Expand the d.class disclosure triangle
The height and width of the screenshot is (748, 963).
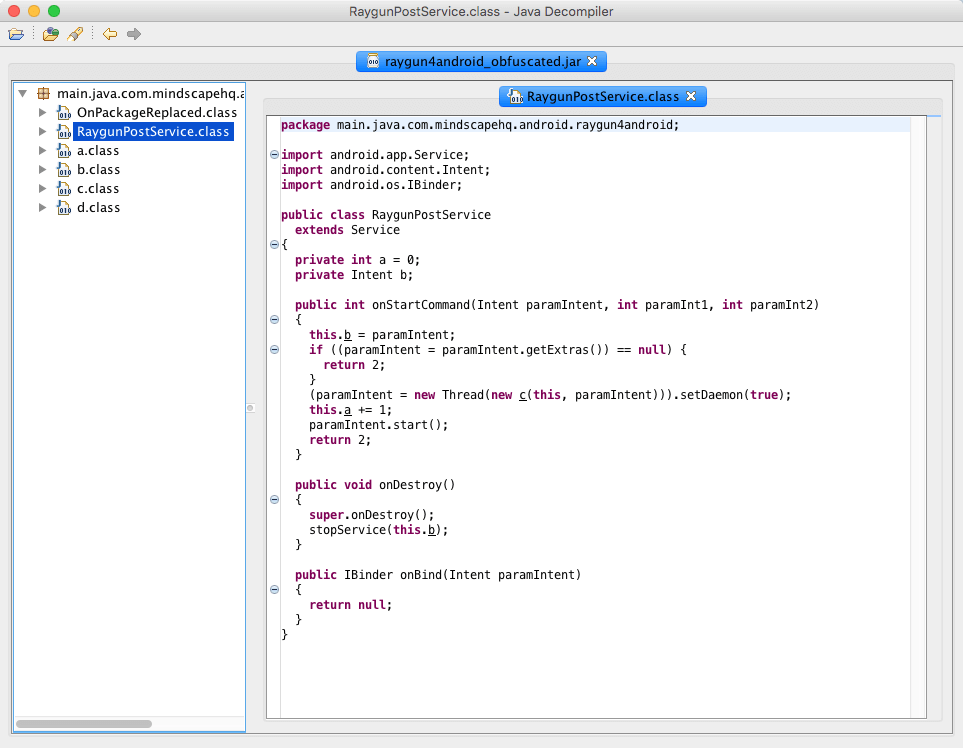tap(42, 207)
